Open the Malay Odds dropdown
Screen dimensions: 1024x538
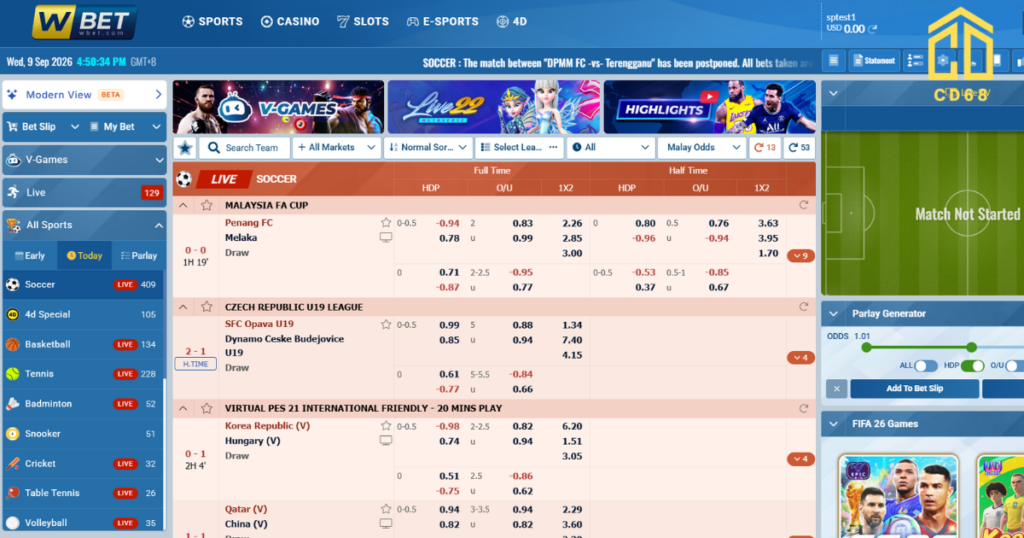702,148
